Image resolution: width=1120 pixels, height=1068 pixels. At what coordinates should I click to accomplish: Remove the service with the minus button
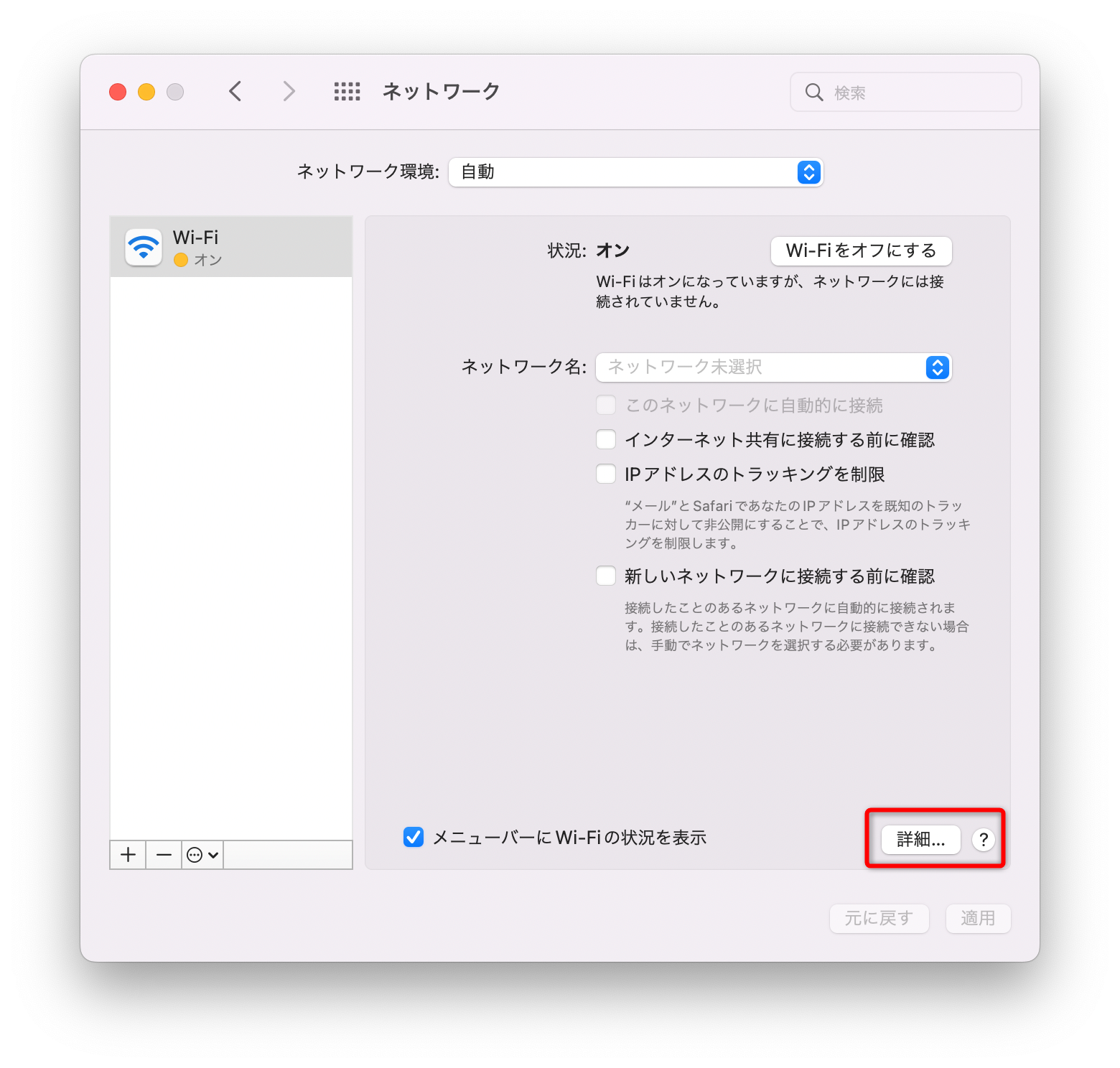pyautogui.click(x=164, y=855)
